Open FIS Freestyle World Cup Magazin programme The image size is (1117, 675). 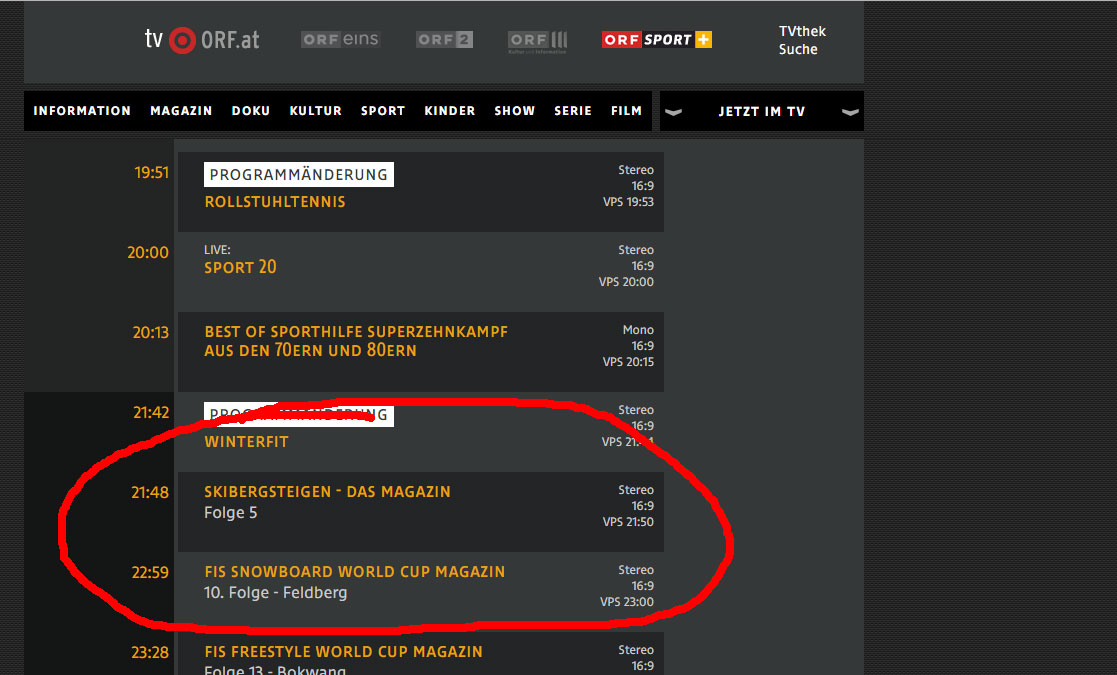(x=343, y=652)
